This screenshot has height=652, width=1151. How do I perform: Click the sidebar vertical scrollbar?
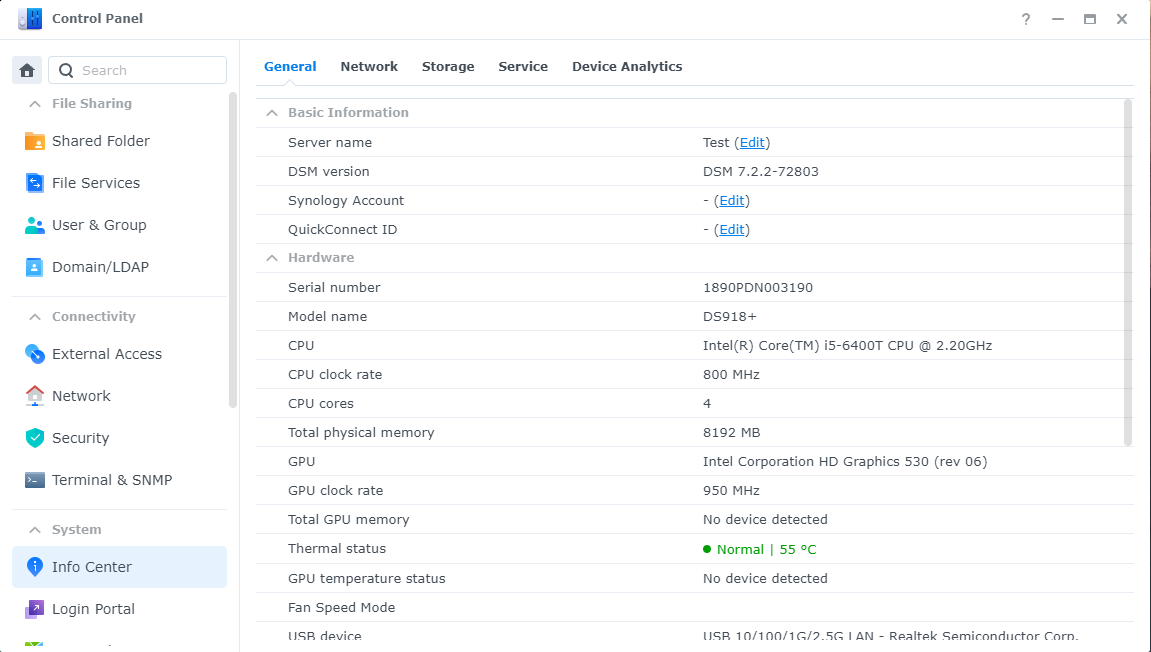(233, 250)
